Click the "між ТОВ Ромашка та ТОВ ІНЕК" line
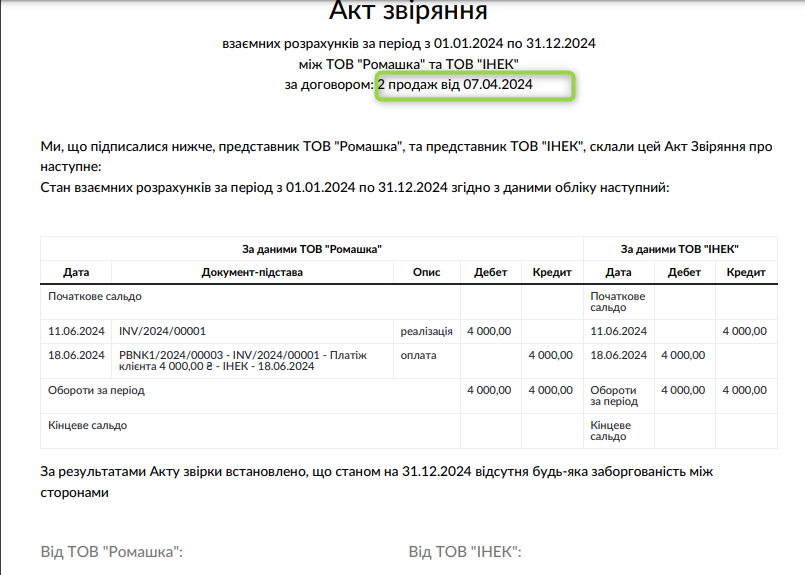The height and width of the screenshot is (575, 805). coord(408,65)
